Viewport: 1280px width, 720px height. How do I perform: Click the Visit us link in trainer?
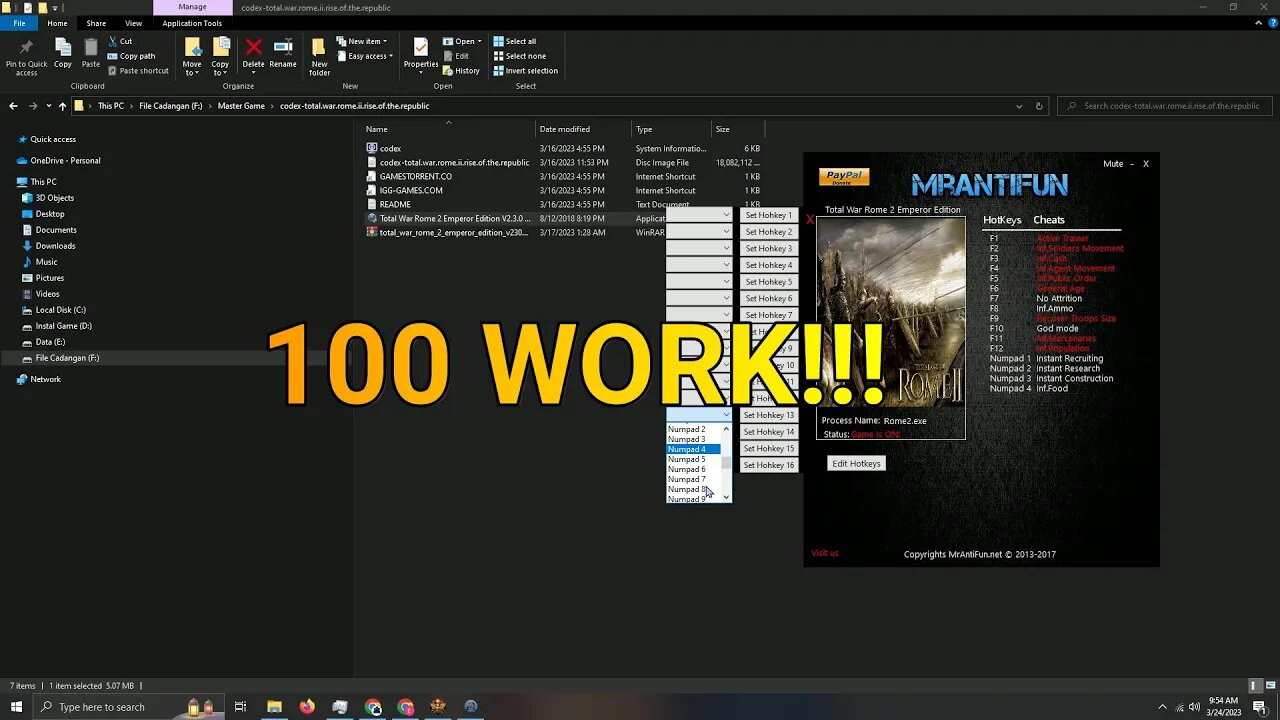(x=825, y=553)
